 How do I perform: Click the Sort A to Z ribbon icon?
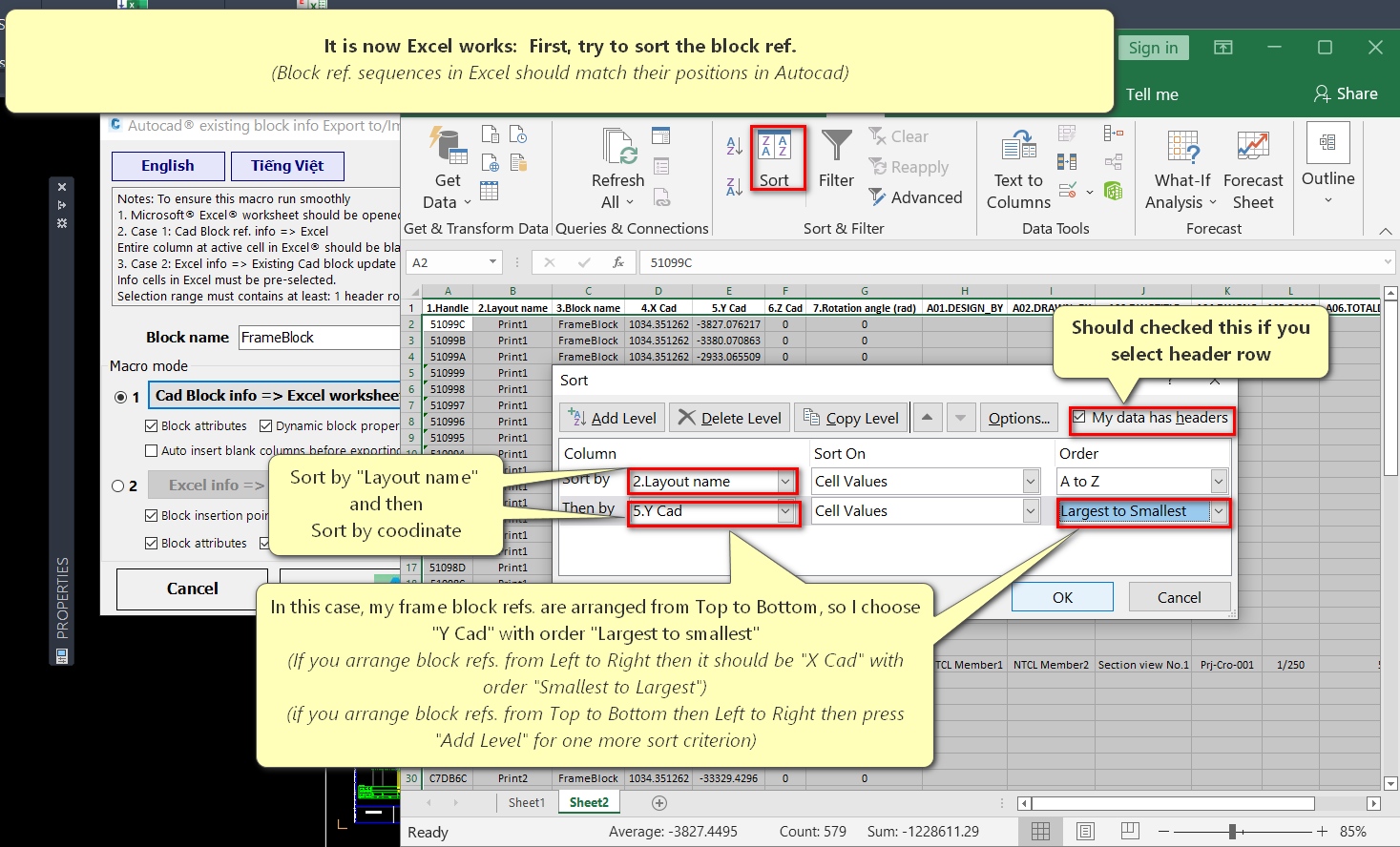[734, 146]
